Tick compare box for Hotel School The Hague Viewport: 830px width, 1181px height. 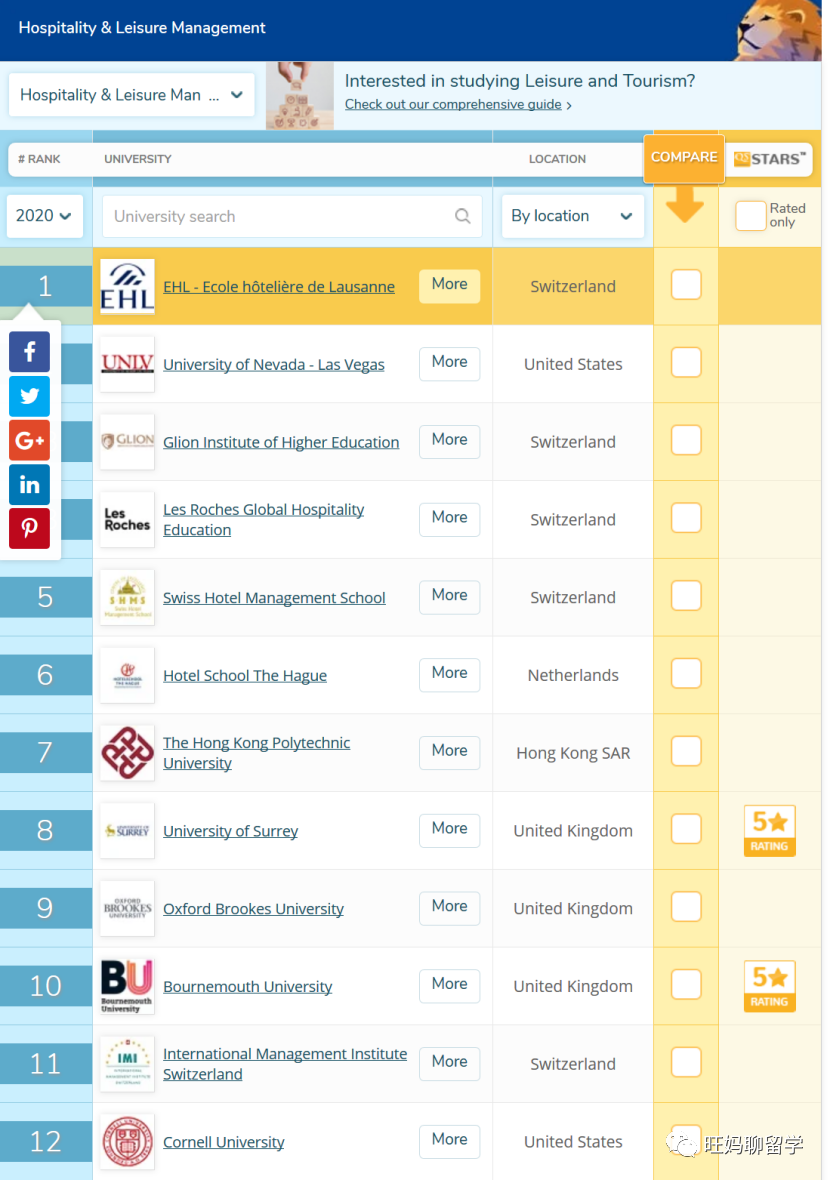(686, 673)
